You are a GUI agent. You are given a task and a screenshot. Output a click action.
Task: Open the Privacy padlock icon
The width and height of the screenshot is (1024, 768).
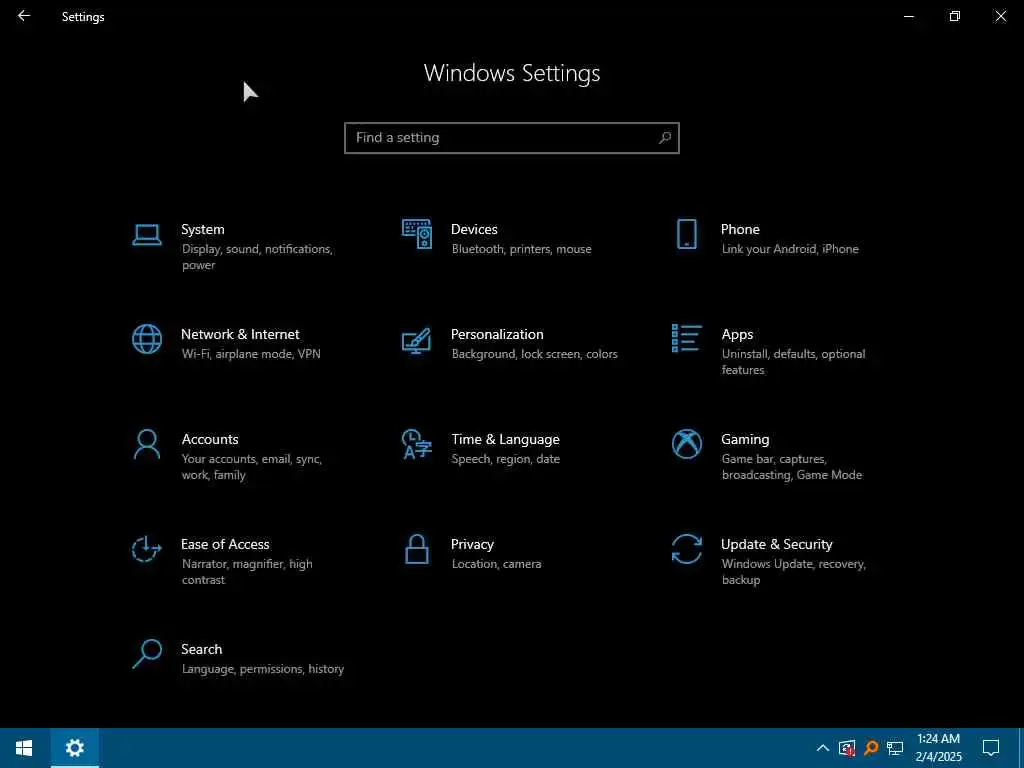(x=417, y=549)
